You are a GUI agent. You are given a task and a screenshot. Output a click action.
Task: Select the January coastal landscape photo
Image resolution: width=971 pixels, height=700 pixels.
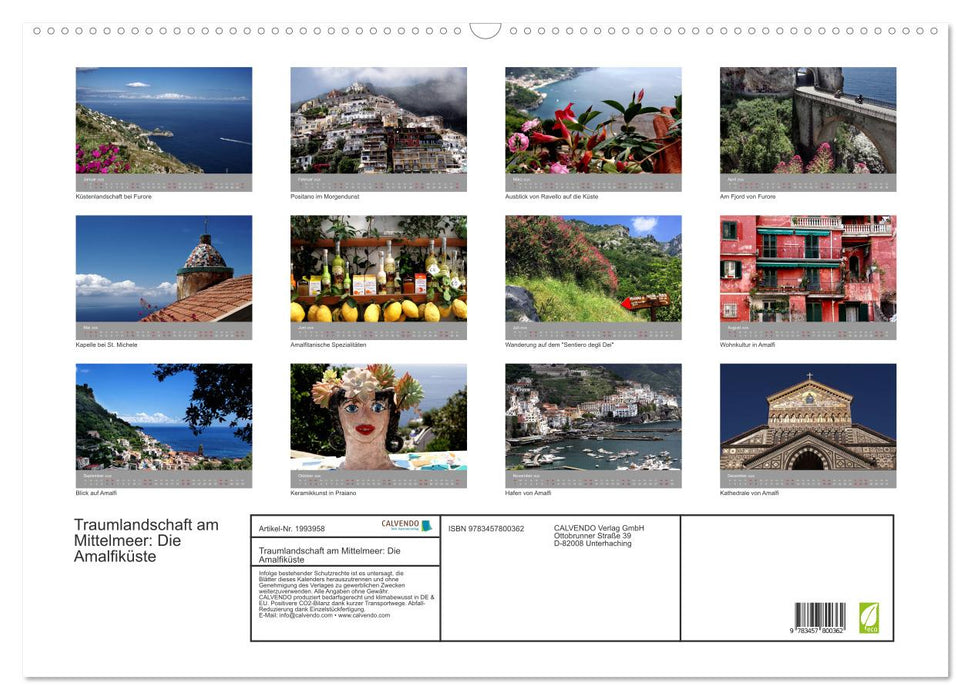tap(163, 120)
